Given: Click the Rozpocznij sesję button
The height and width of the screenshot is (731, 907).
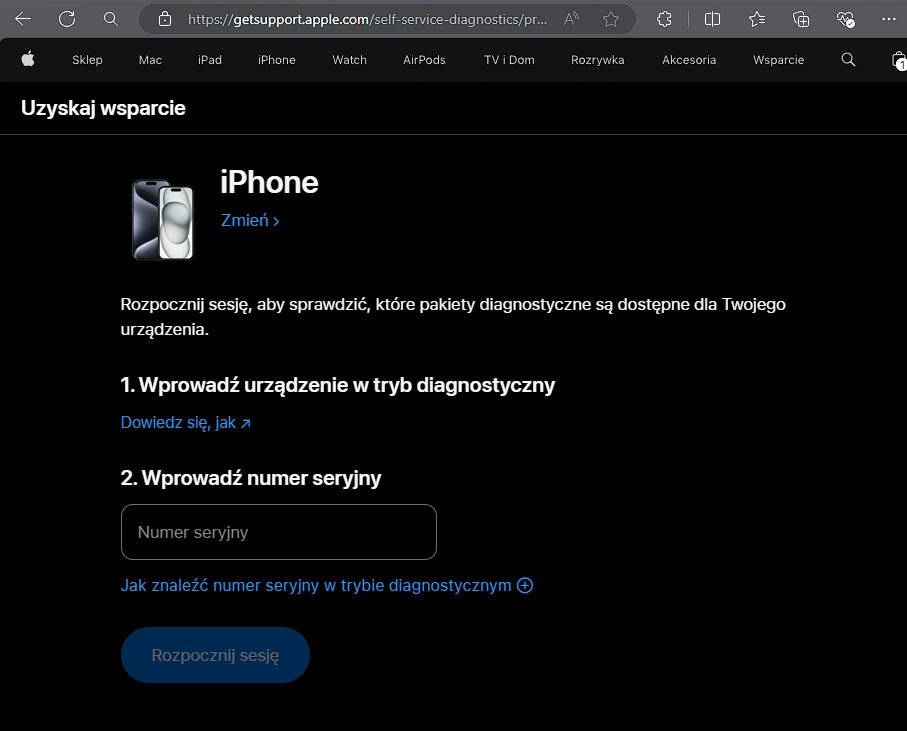Looking at the screenshot, I should click(215, 655).
